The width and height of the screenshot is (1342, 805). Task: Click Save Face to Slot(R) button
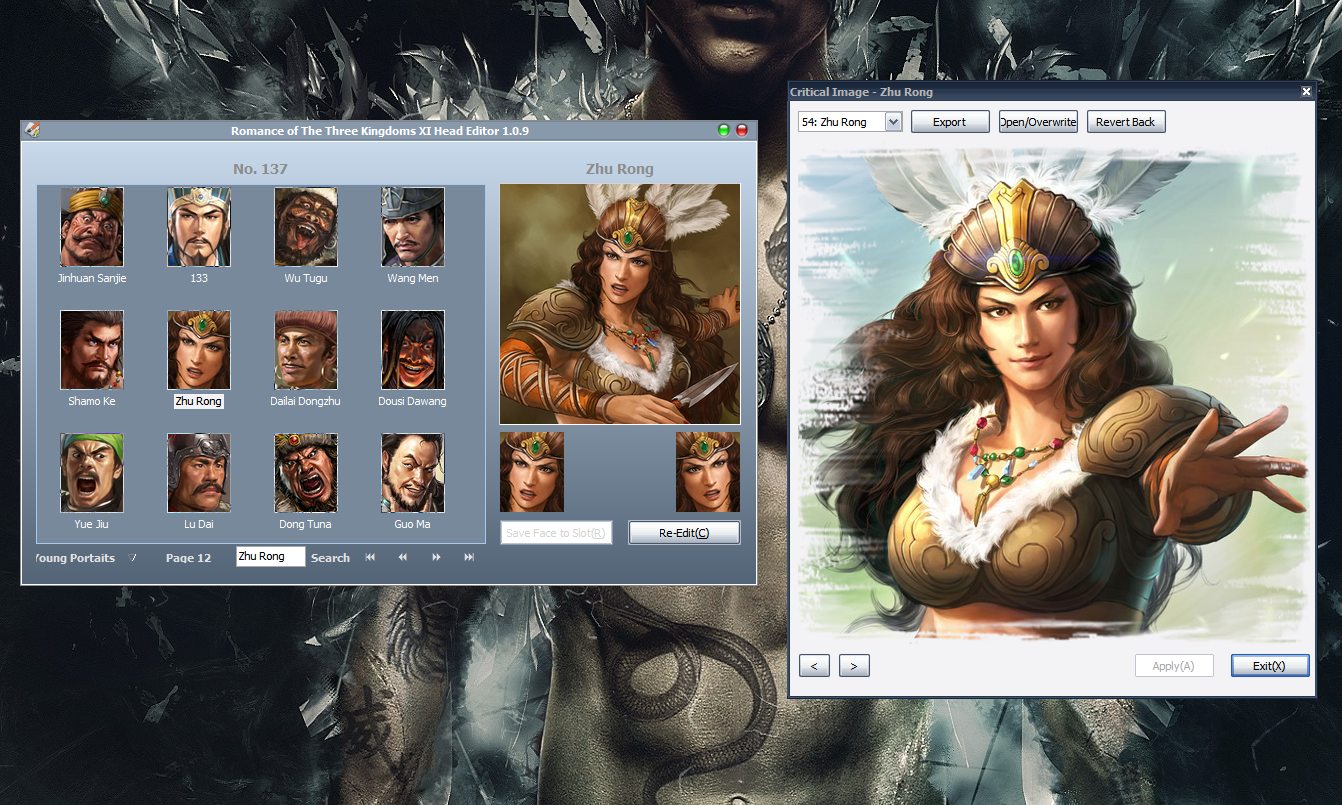tap(556, 533)
